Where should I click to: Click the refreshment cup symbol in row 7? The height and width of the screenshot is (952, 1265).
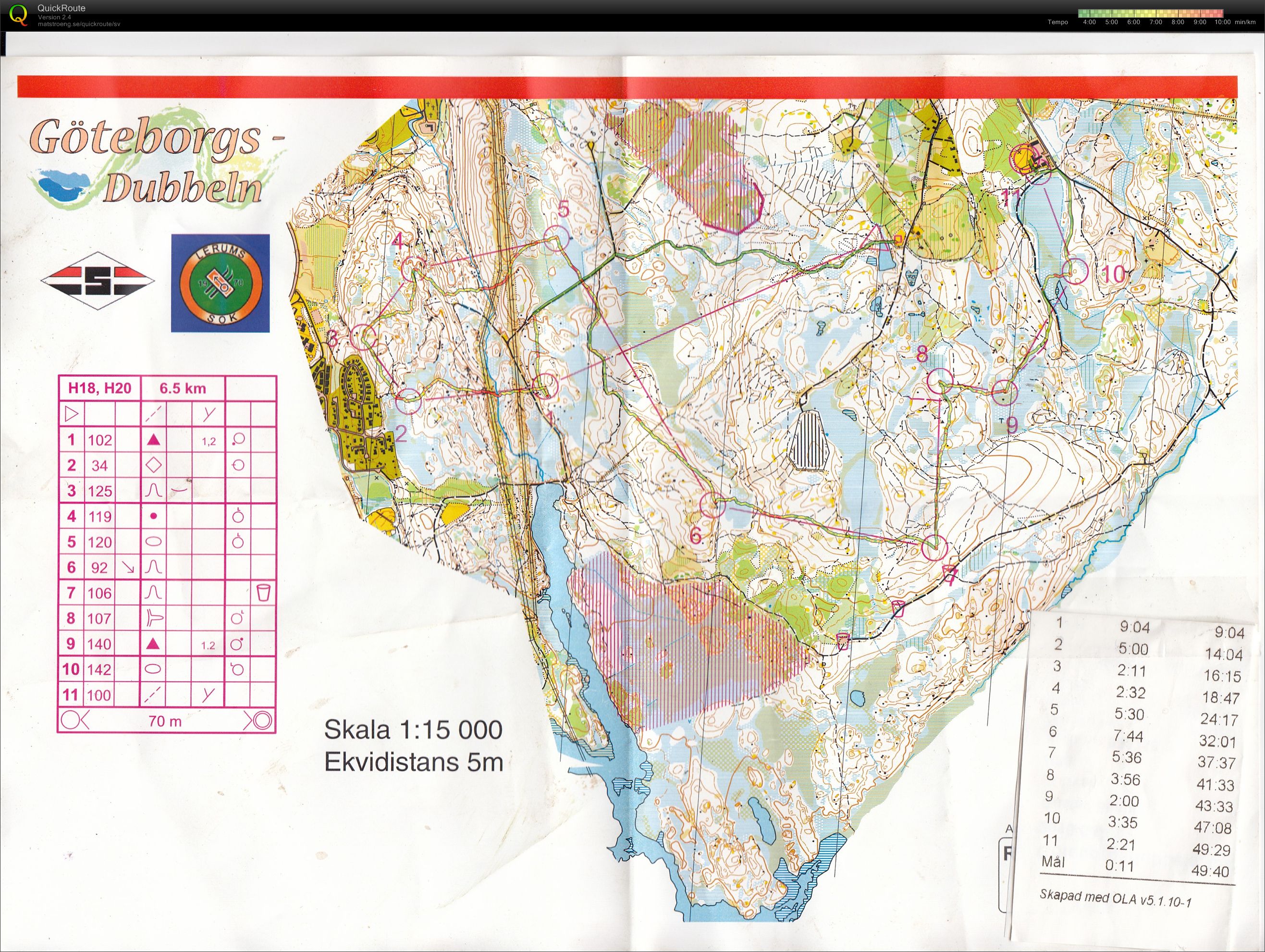point(264,592)
